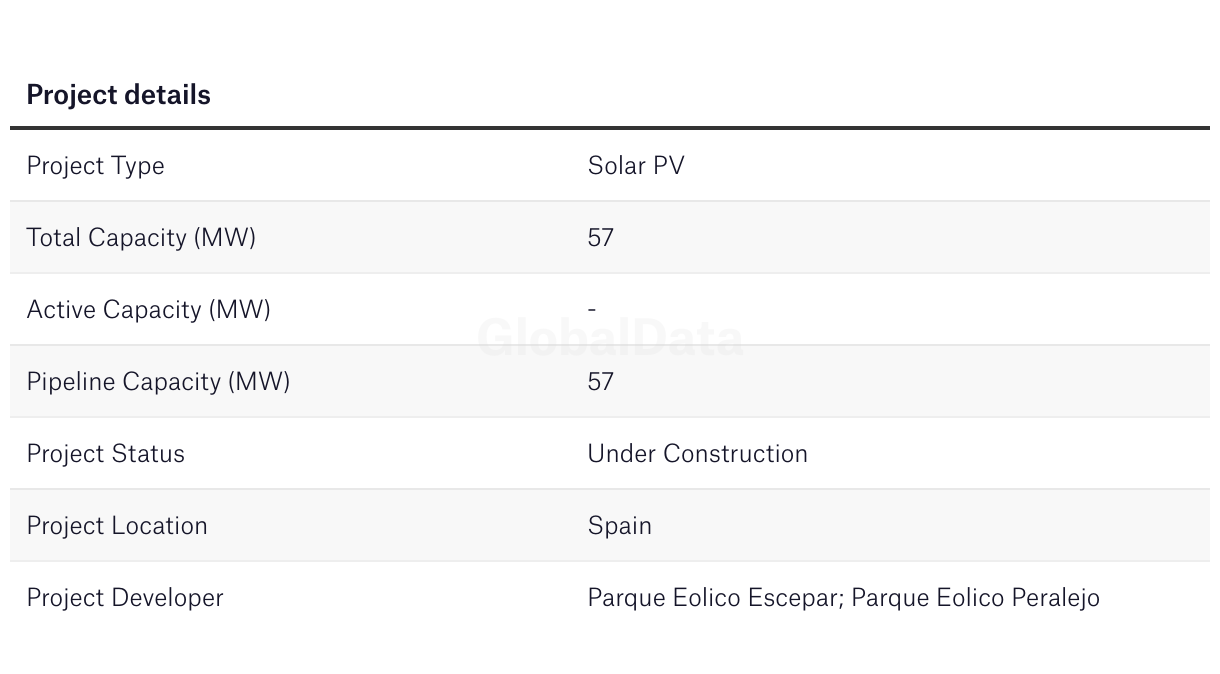Select the Project Type label

click(95, 166)
